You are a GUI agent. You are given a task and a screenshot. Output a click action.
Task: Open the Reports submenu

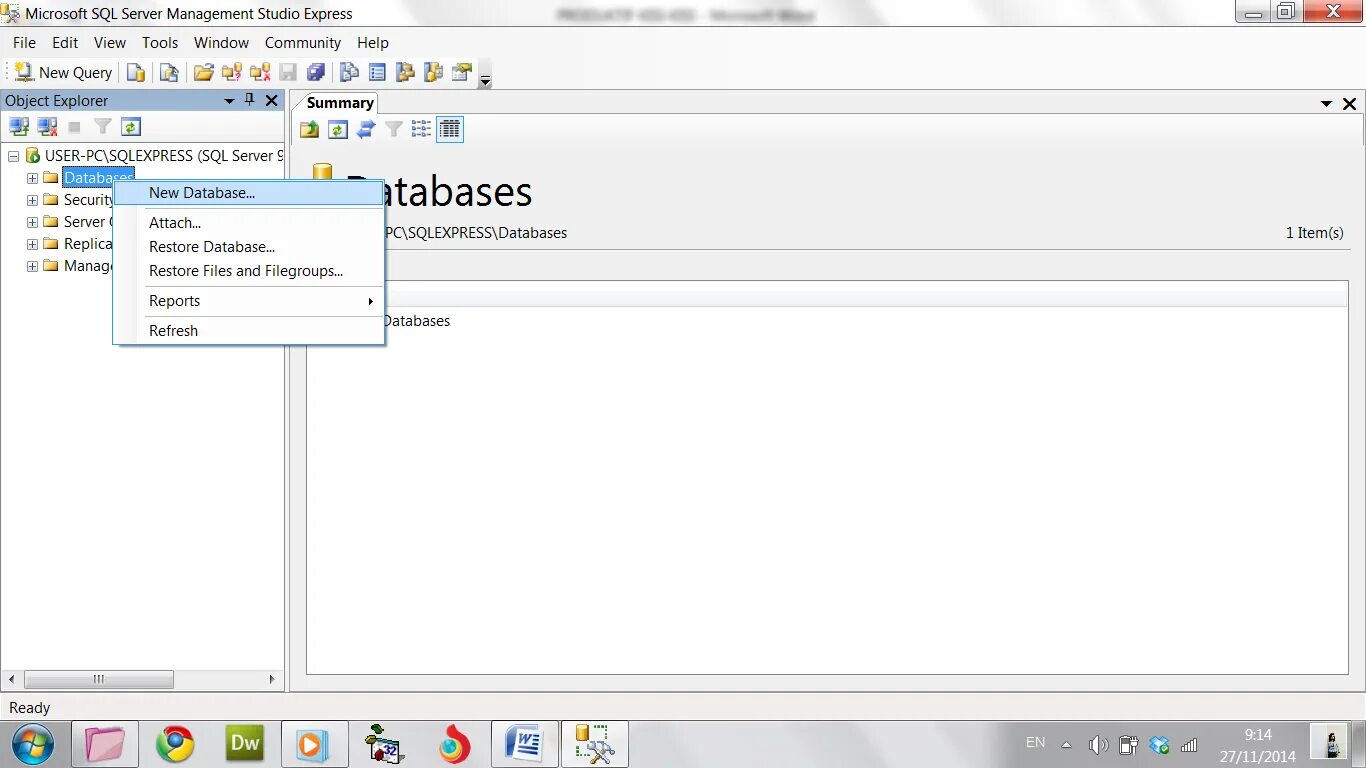click(249, 301)
